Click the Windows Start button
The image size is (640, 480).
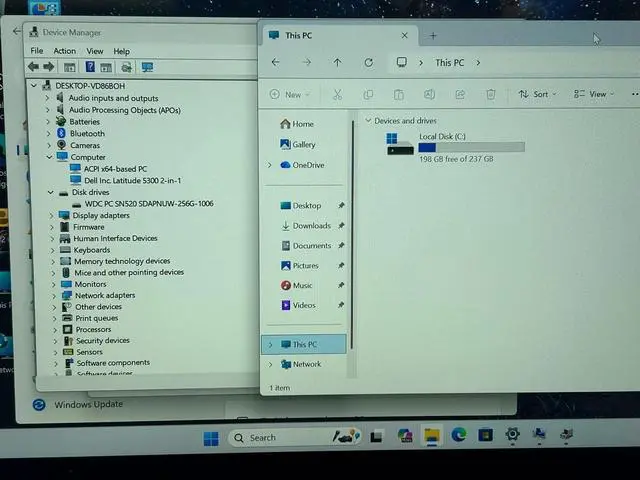(x=211, y=438)
